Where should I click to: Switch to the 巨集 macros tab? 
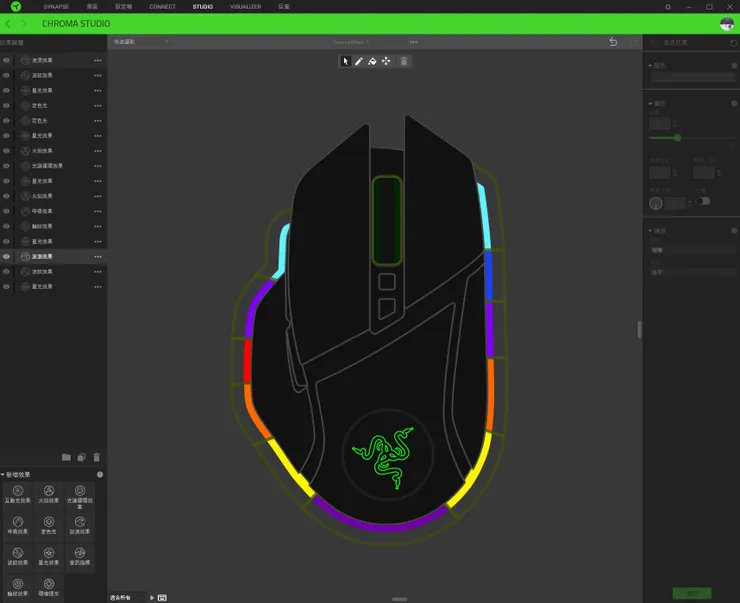point(284,7)
